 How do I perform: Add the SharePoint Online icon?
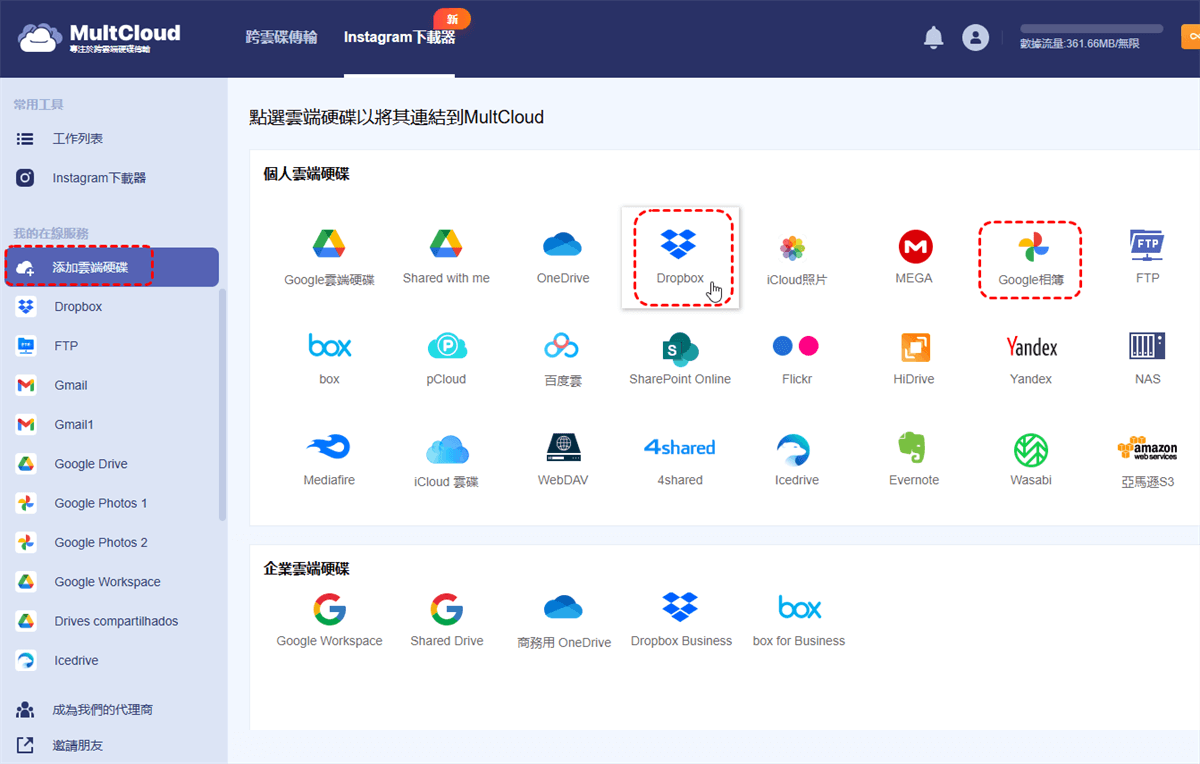click(679, 347)
